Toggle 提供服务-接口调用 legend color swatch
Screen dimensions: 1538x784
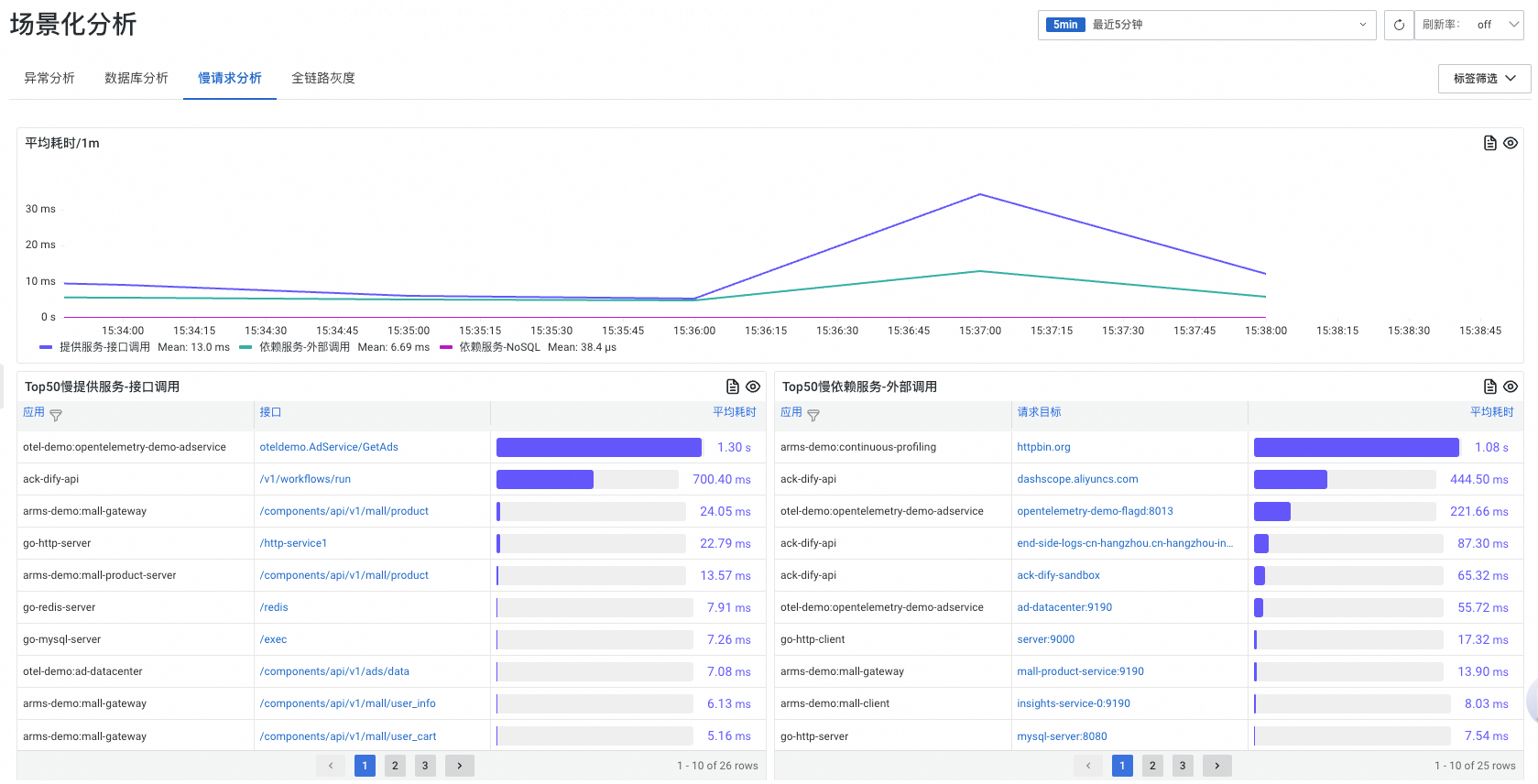tap(46, 347)
